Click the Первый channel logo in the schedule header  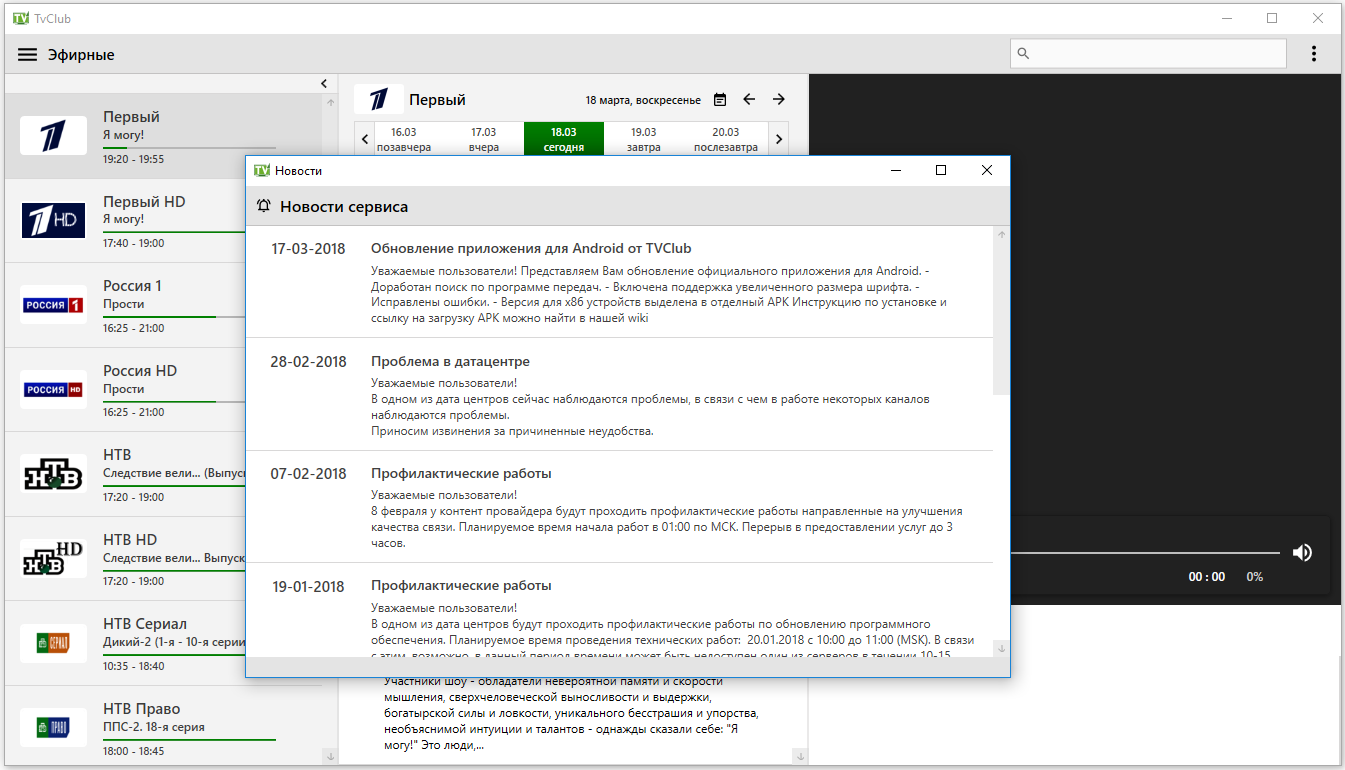[379, 99]
